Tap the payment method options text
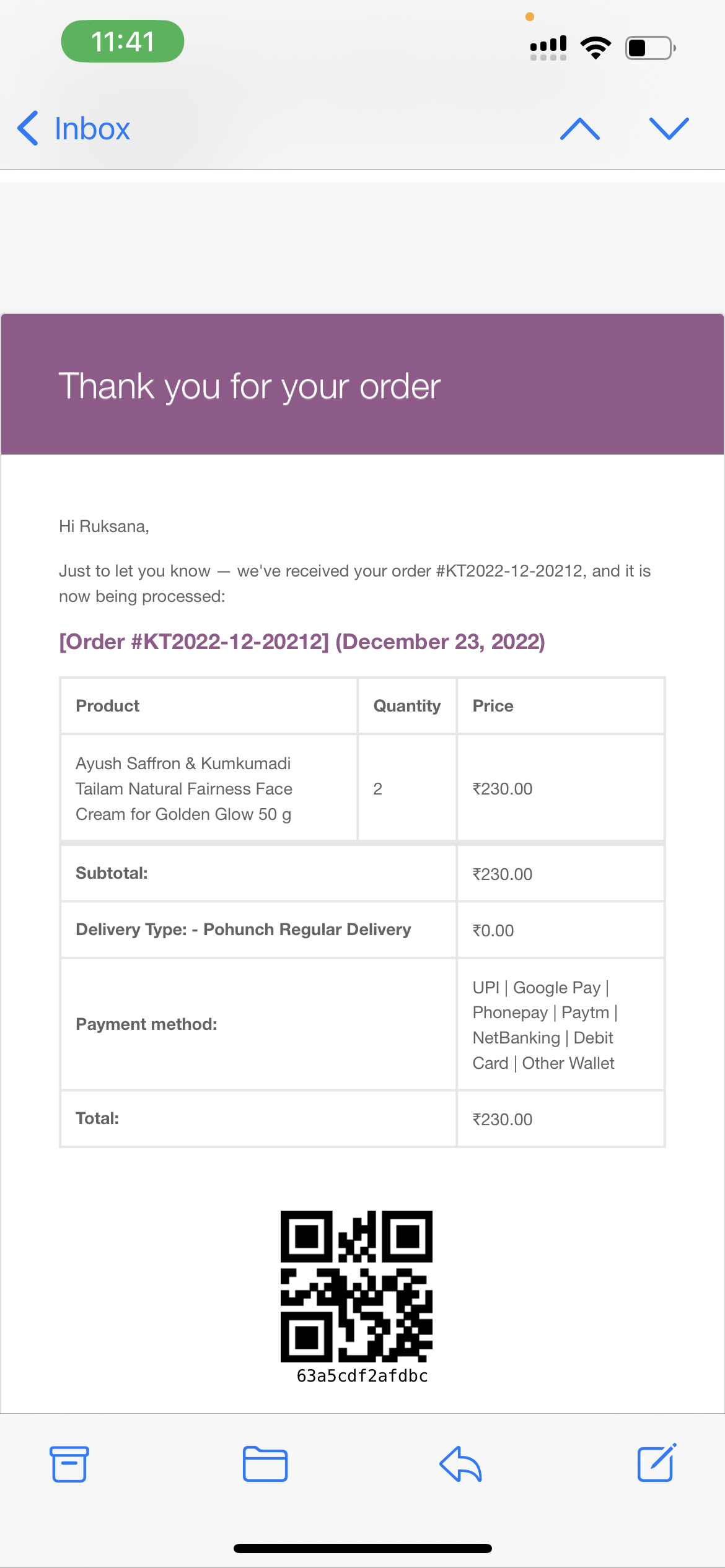The height and width of the screenshot is (1568, 725). coord(544,1025)
